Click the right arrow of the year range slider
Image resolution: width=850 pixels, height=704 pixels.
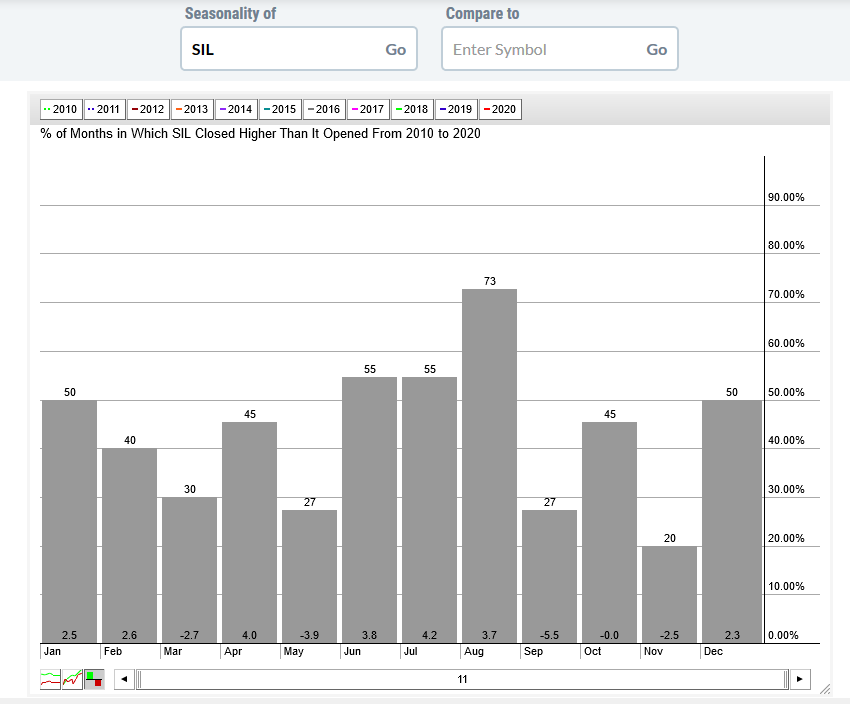tap(800, 679)
